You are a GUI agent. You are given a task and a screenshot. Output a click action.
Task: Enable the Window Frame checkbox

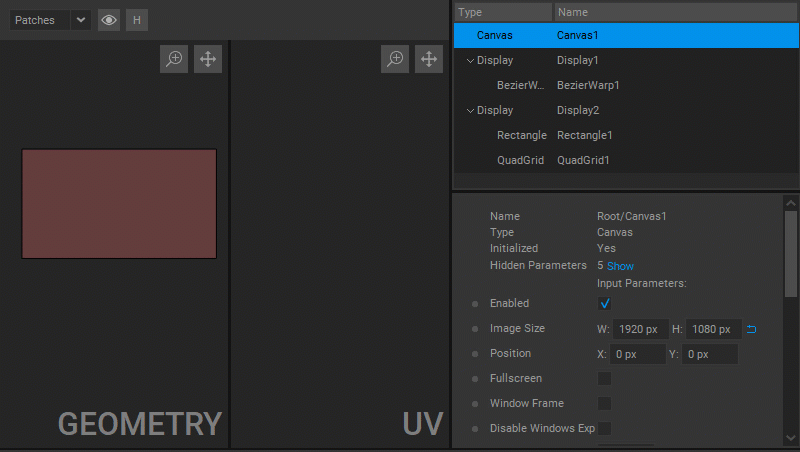(x=605, y=404)
